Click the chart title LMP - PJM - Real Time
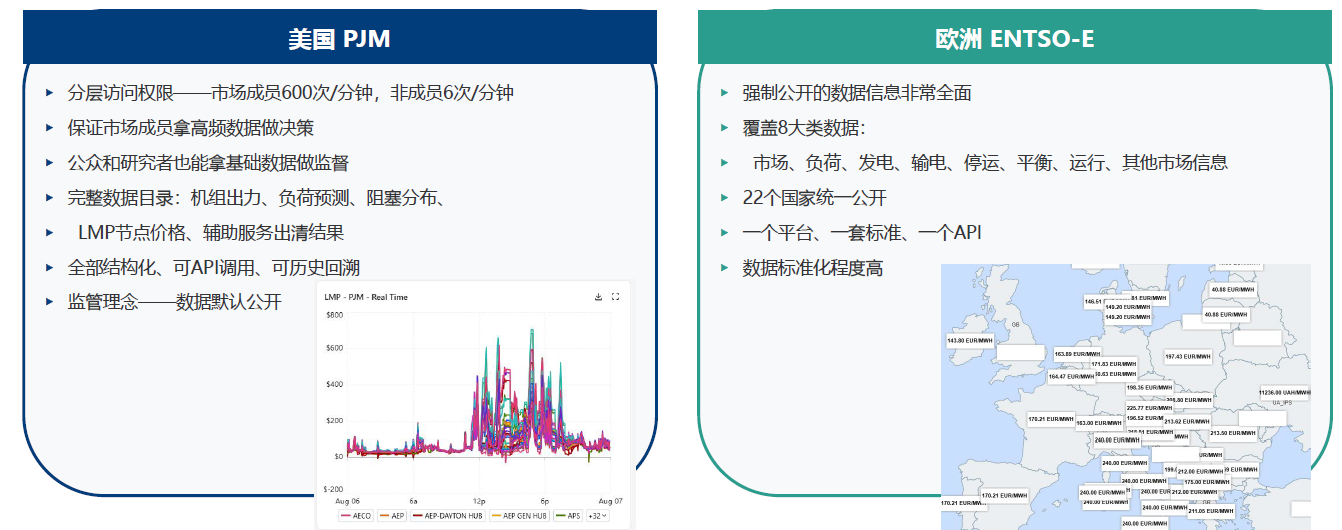1342x530 pixels. point(365,297)
